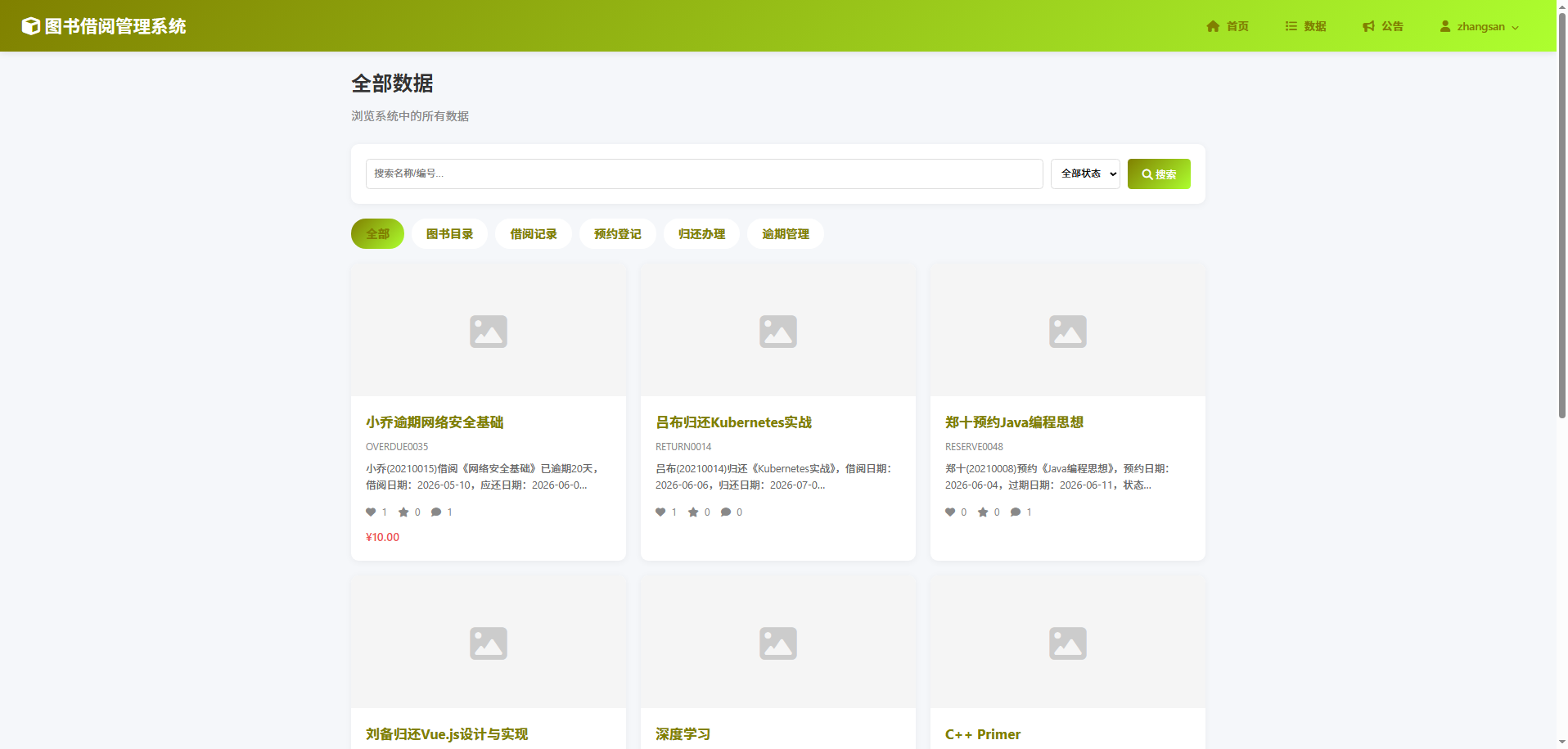Open the 全部状态 status dropdown

(1085, 174)
